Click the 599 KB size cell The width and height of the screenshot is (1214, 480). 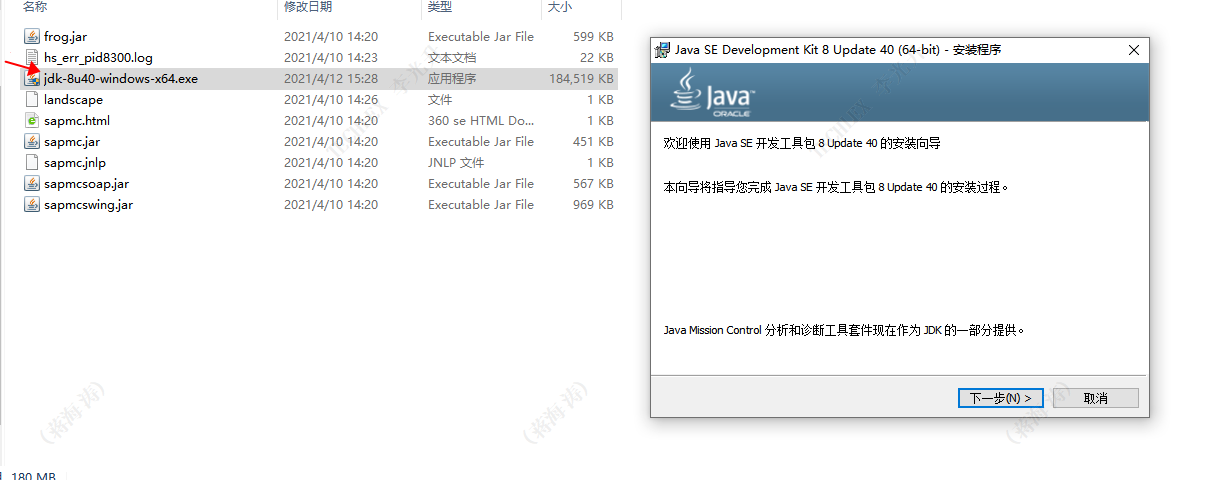pos(593,37)
